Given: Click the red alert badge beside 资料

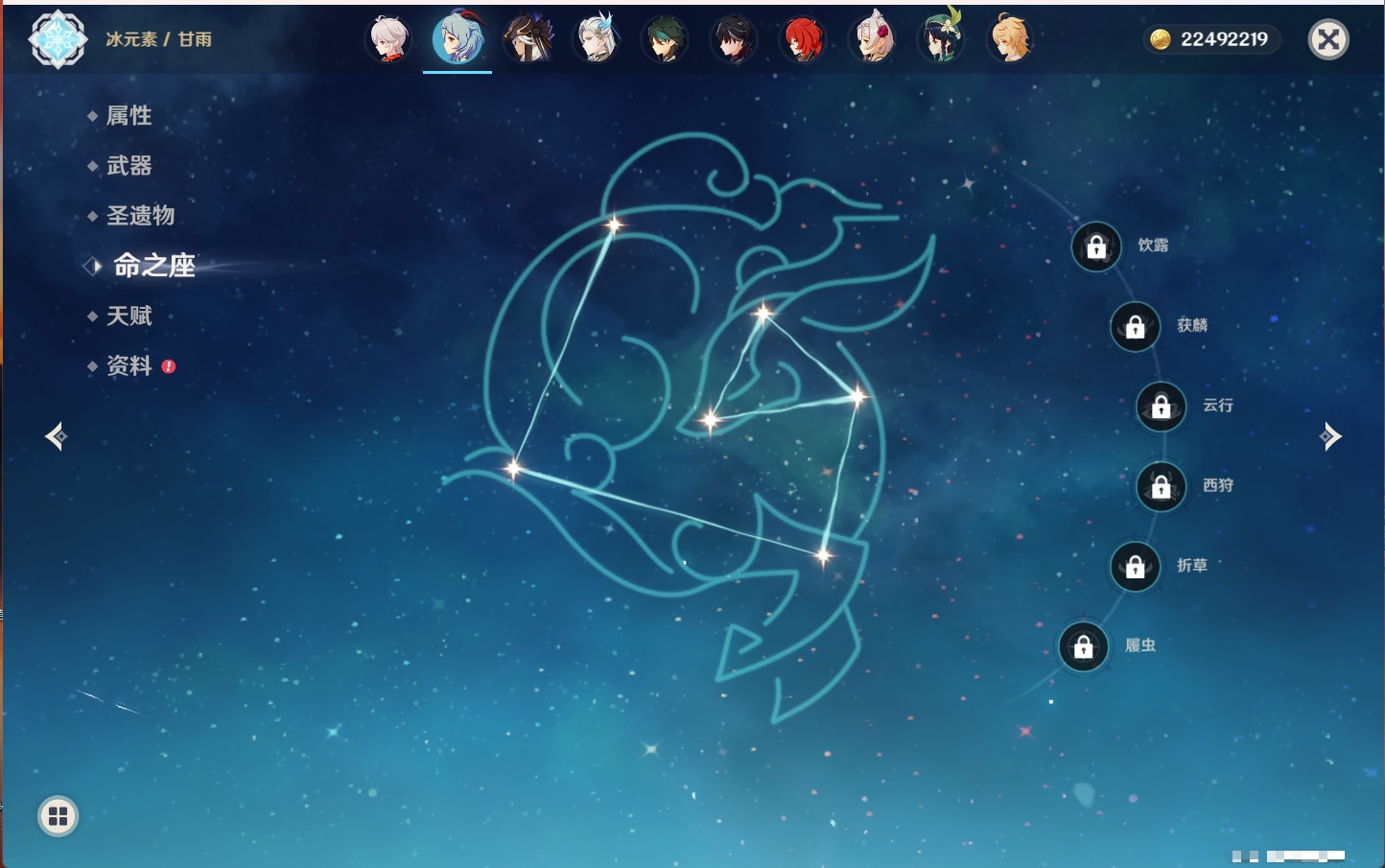Looking at the screenshot, I should (169, 365).
